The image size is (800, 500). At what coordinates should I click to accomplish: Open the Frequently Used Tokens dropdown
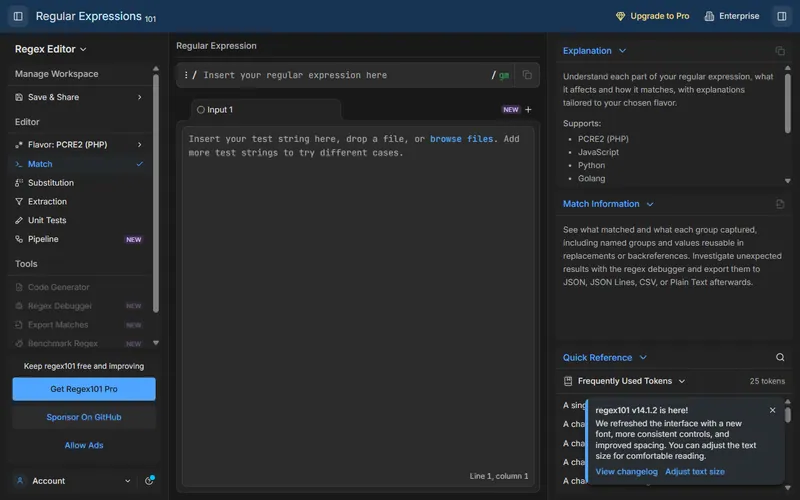pos(632,381)
